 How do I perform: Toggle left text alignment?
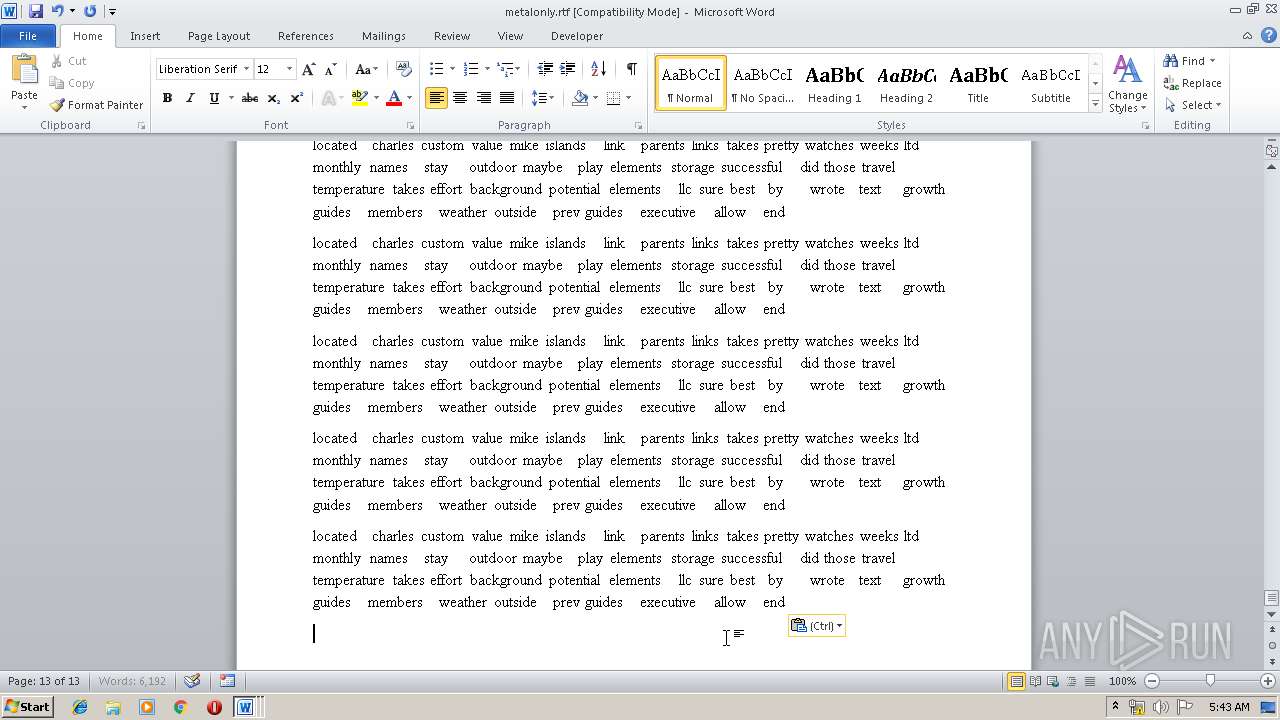(x=436, y=98)
